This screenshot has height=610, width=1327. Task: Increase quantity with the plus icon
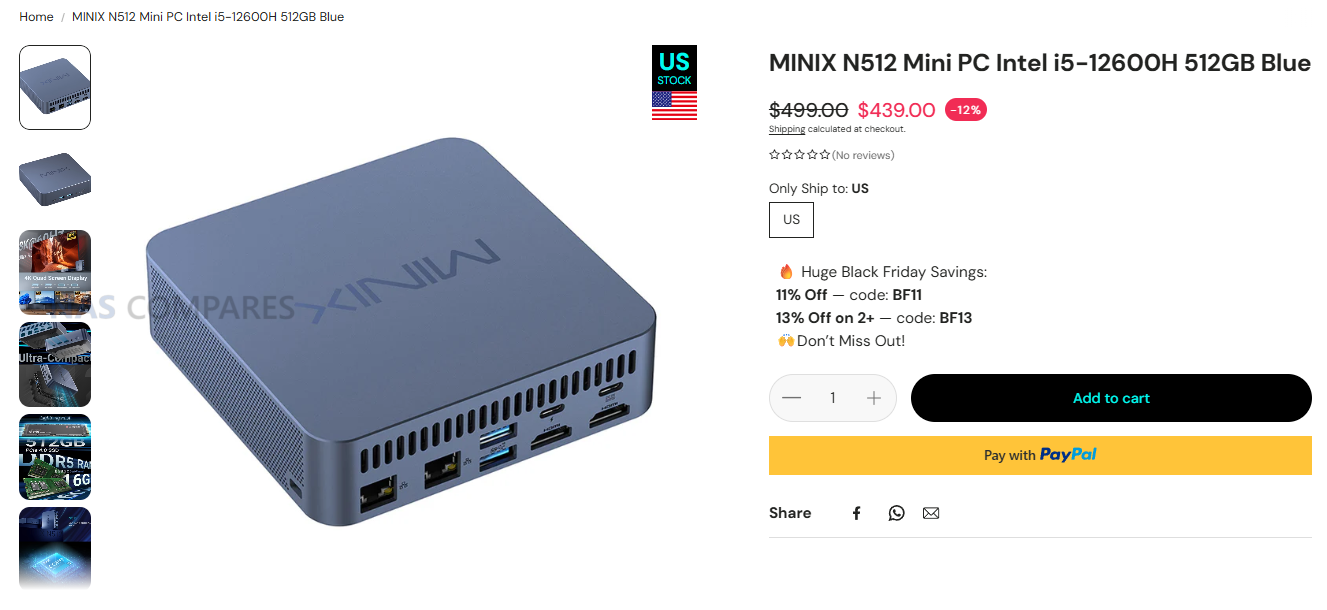click(874, 398)
